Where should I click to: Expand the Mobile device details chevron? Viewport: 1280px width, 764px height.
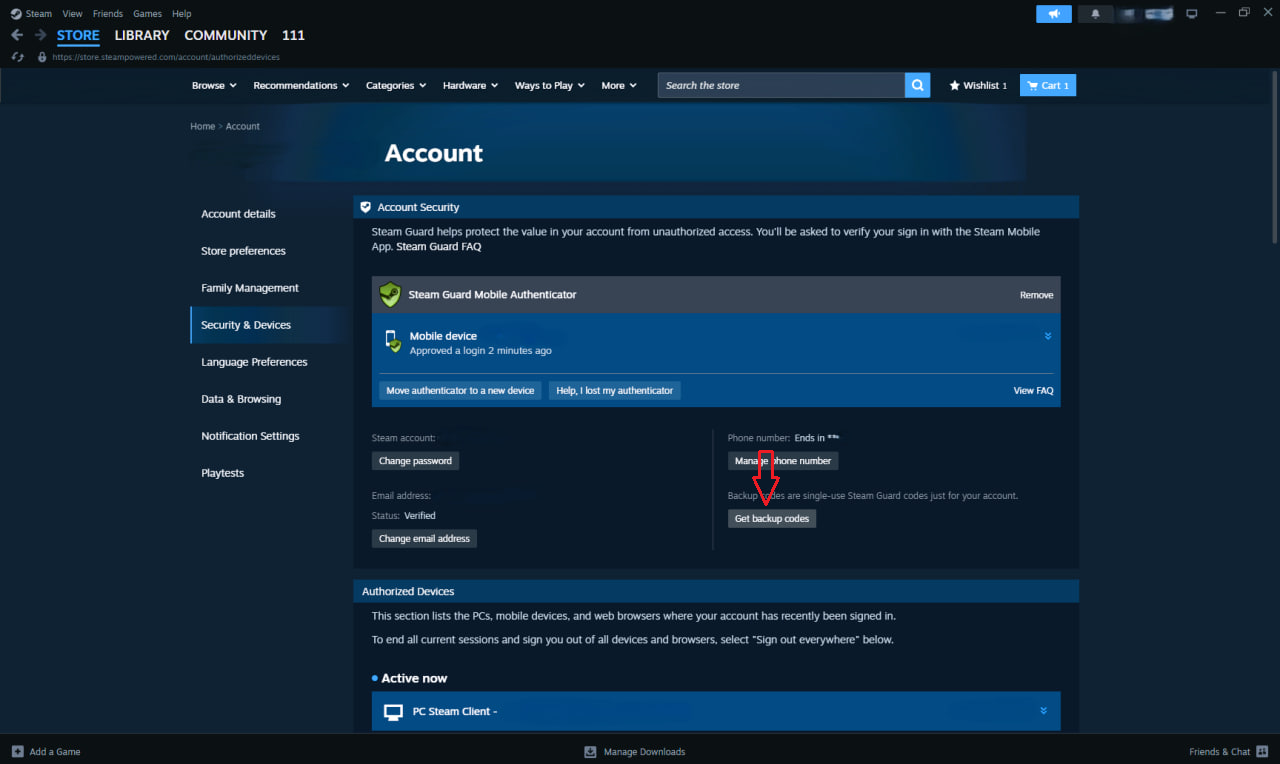click(x=1047, y=336)
